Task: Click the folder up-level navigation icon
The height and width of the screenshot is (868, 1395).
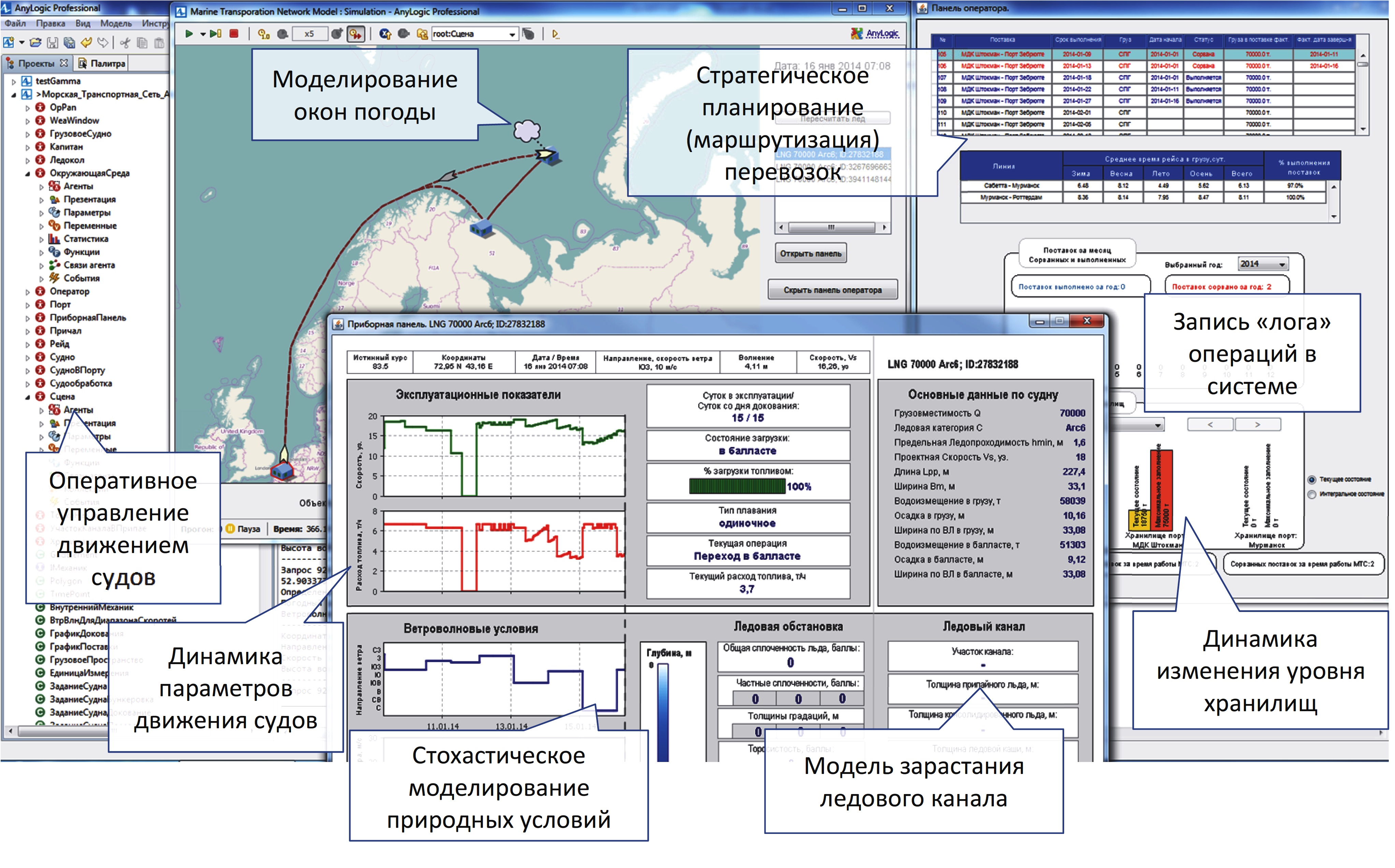Action: 422,34
